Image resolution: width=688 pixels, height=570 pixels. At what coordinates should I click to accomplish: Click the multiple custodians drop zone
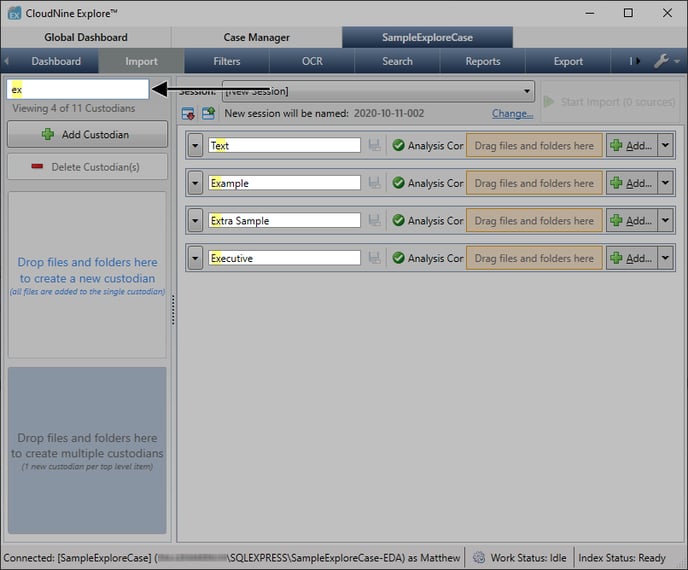[87, 451]
